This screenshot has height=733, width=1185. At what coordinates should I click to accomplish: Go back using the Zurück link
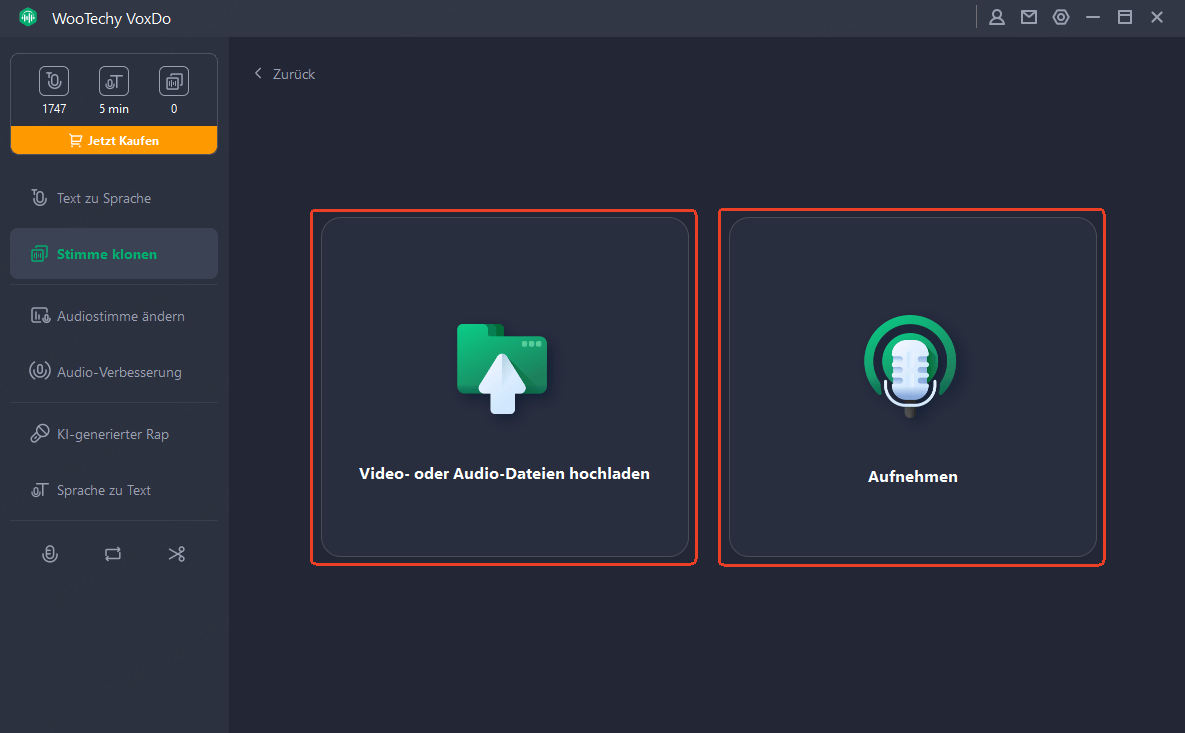(285, 74)
